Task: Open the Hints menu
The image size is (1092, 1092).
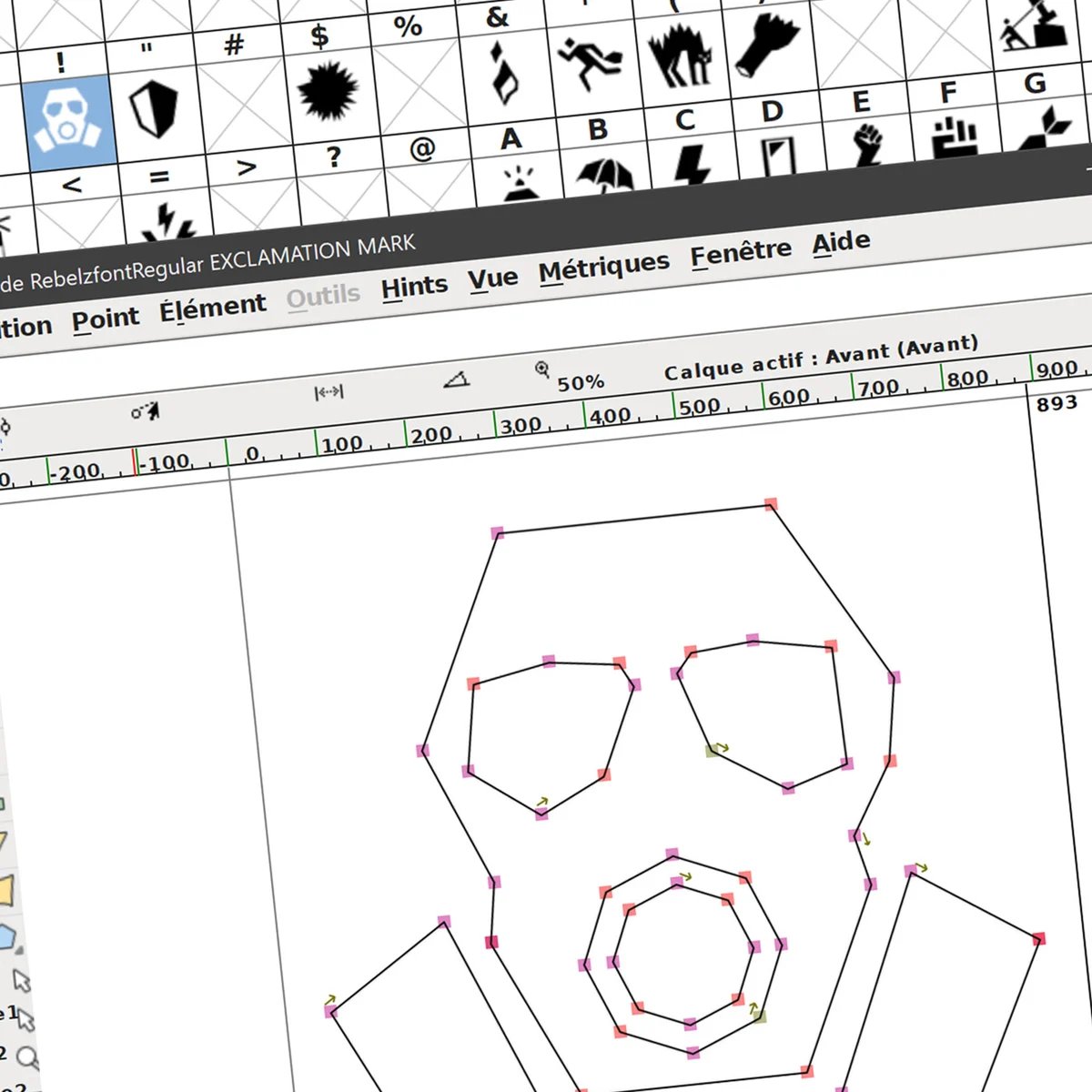Action: point(414,287)
